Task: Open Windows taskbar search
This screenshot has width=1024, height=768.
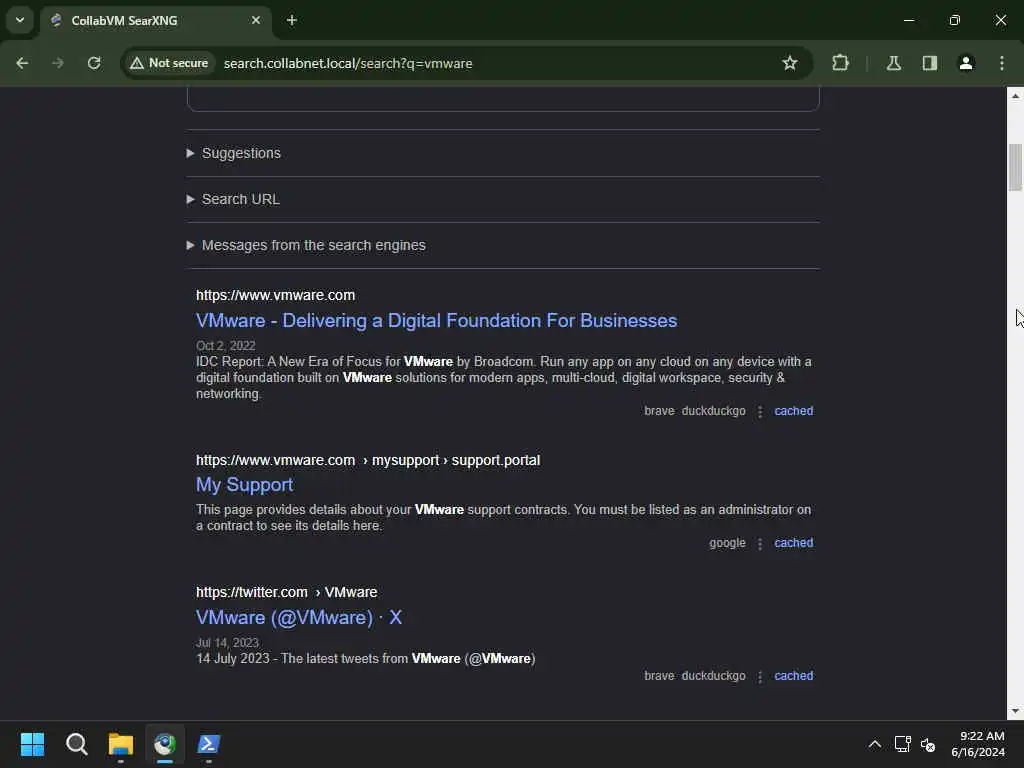Action: tap(76, 744)
